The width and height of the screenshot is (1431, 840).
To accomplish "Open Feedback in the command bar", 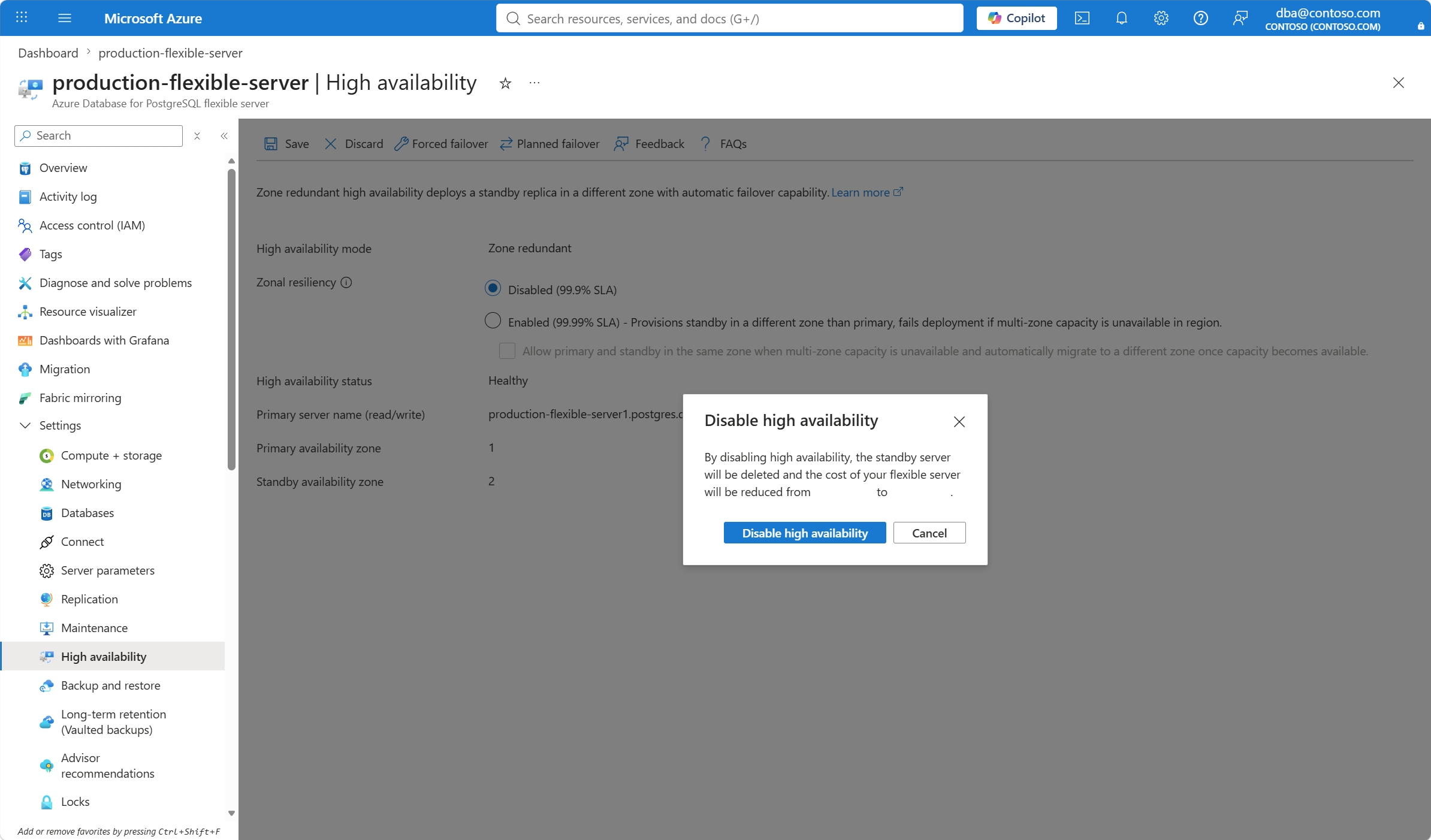I will pos(649,144).
